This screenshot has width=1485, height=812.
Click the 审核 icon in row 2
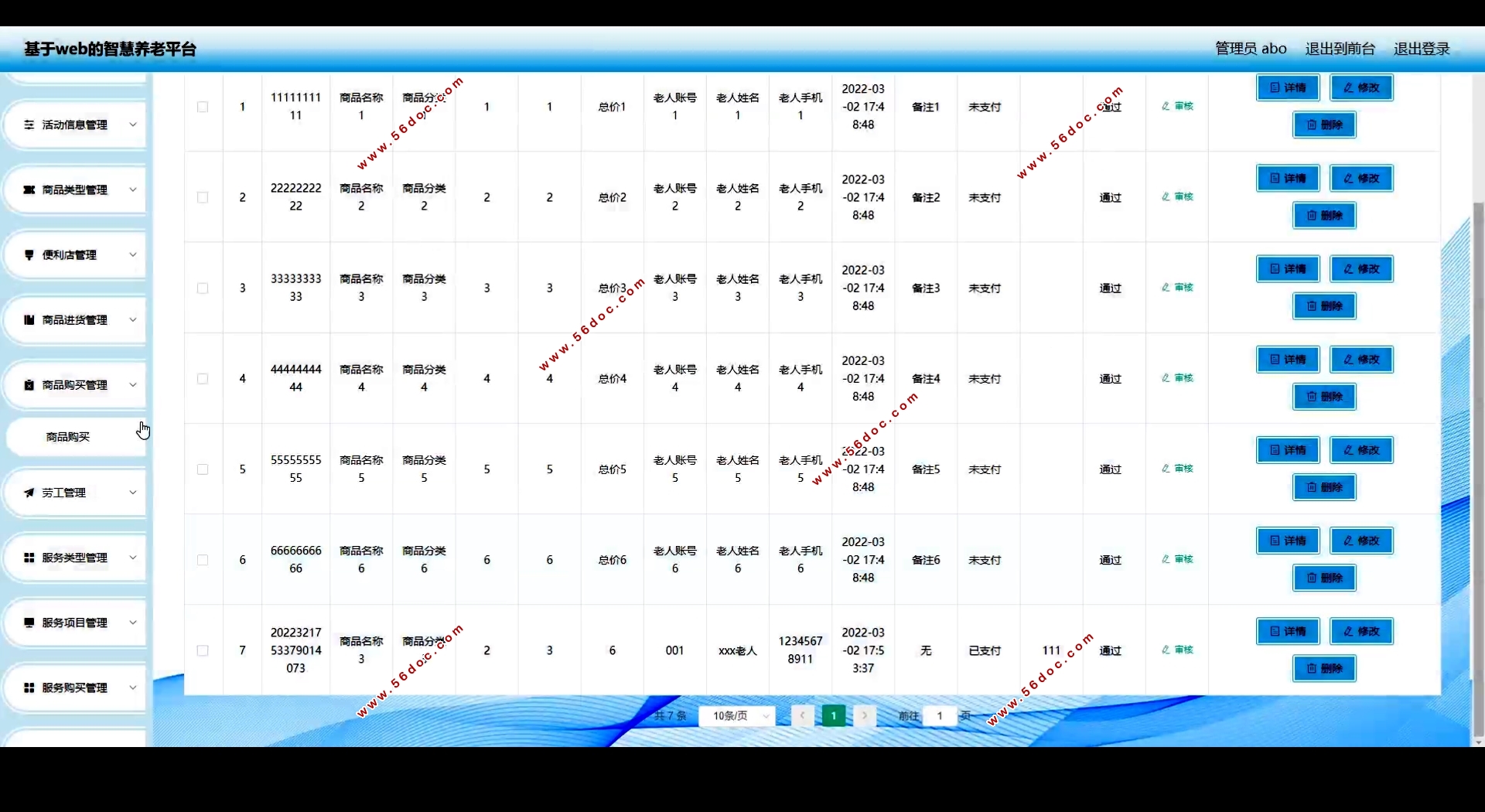pos(1166,196)
